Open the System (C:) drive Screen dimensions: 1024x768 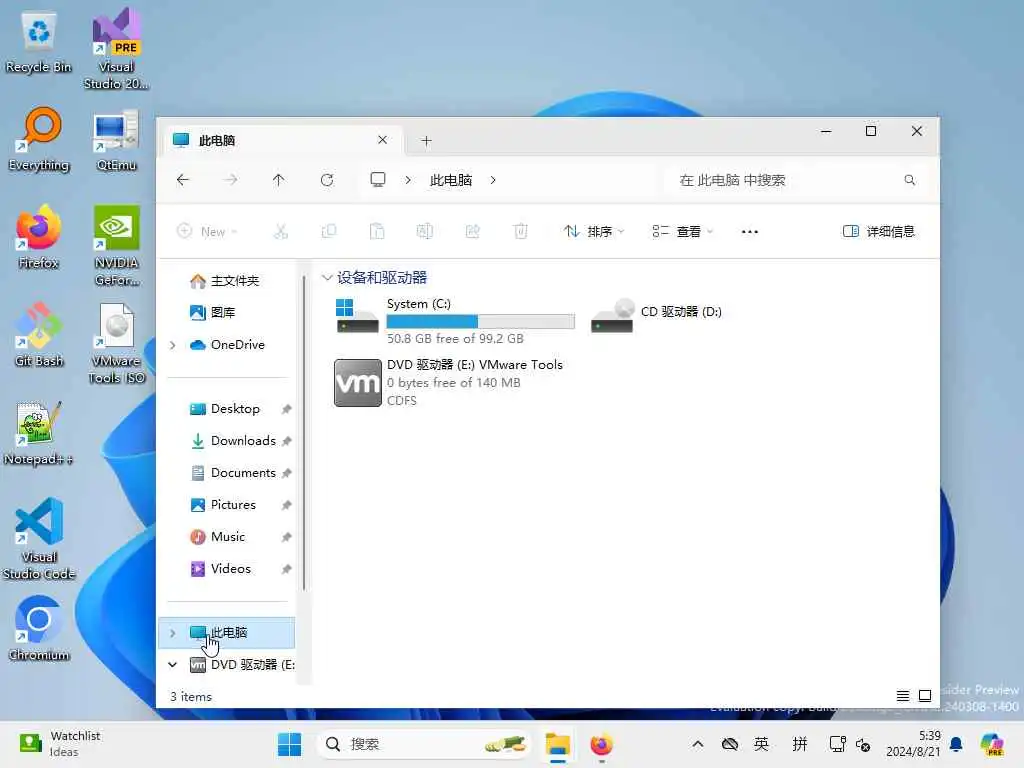click(455, 321)
